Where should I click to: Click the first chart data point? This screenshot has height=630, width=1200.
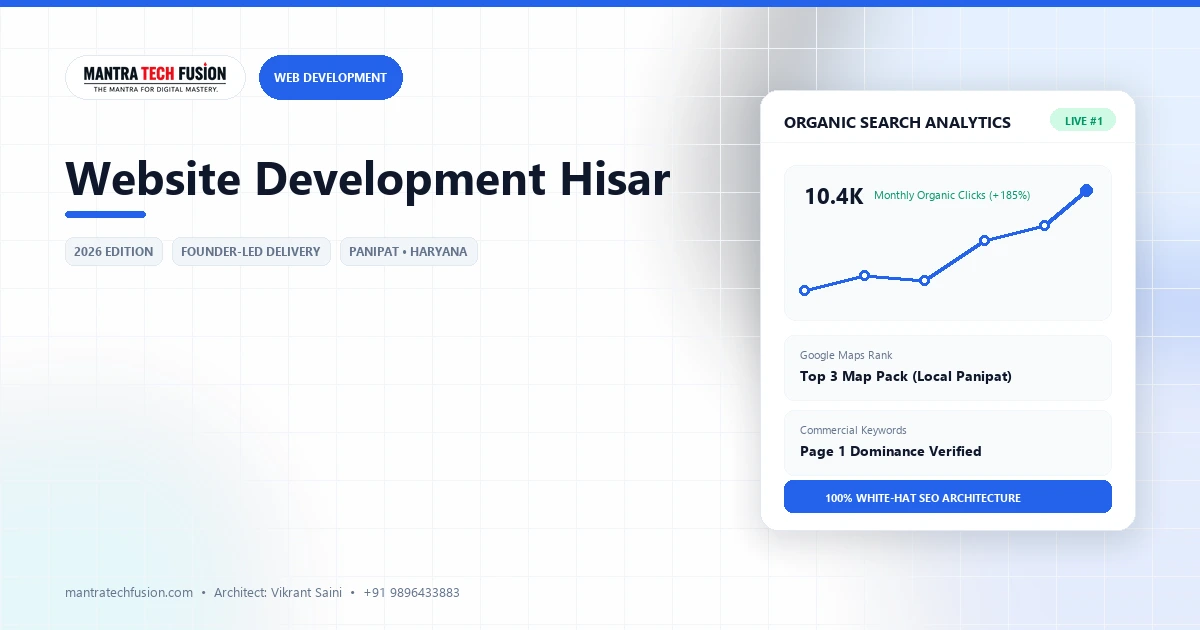pos(804,291)
